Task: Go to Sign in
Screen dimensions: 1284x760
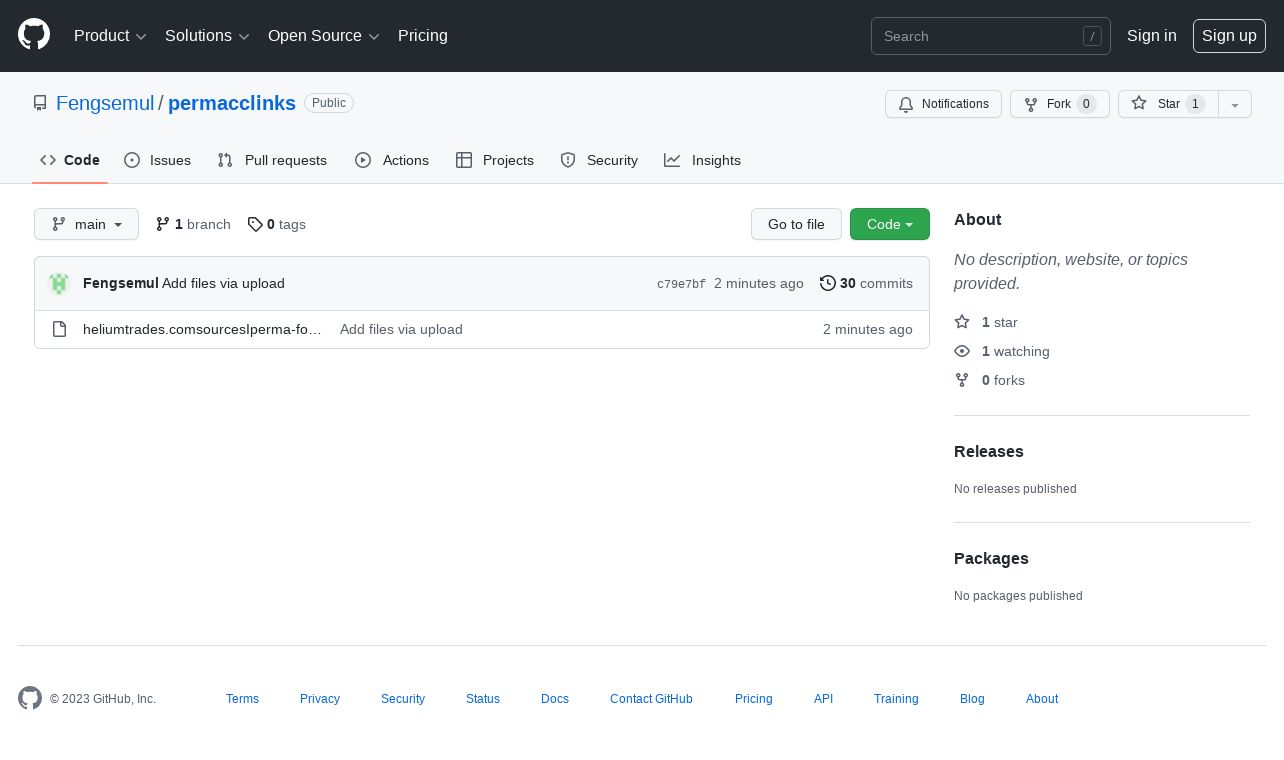Action: coord(1152,36)
